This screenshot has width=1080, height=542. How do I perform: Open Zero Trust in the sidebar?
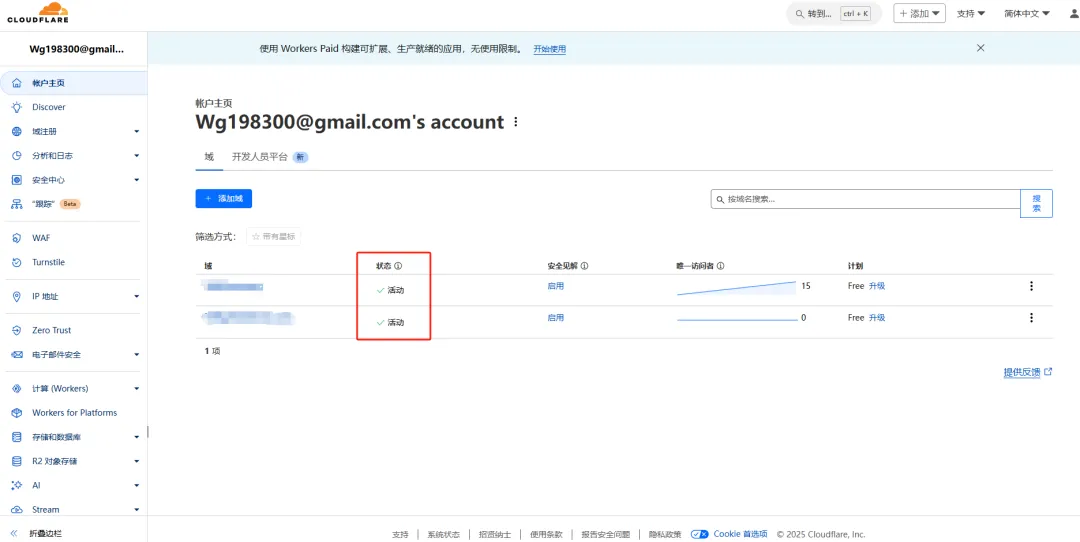(x=52, y=331)
